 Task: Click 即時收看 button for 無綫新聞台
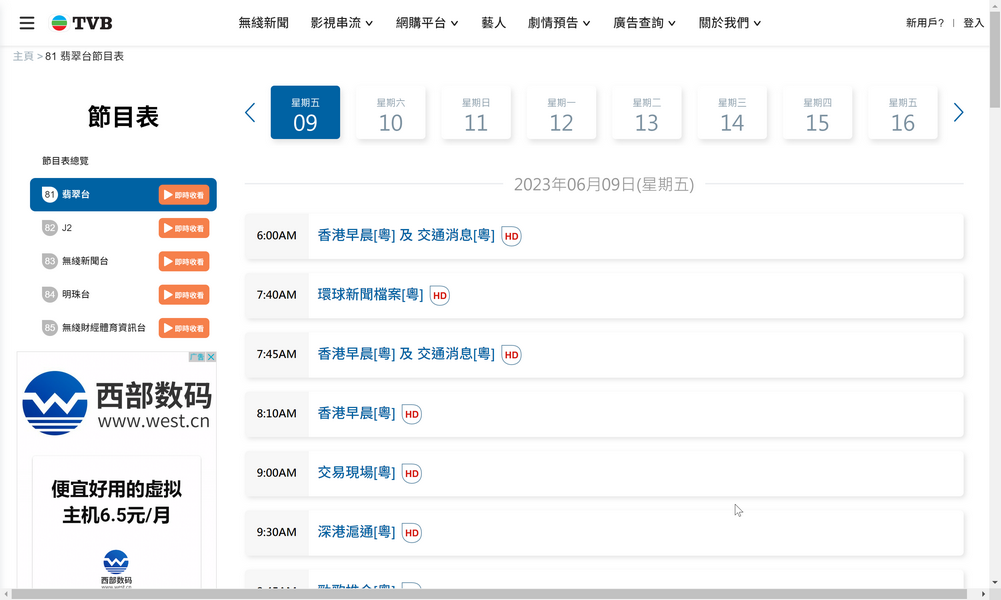click(x=184, y=261)
